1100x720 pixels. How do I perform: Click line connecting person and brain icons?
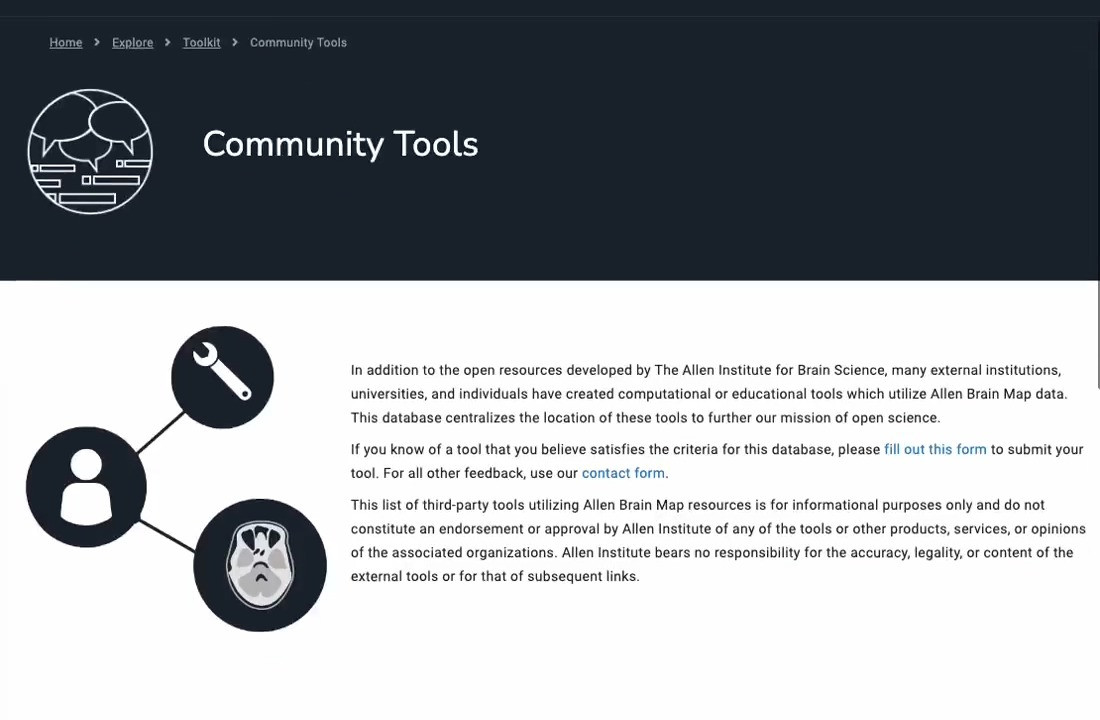coord(166,535)
